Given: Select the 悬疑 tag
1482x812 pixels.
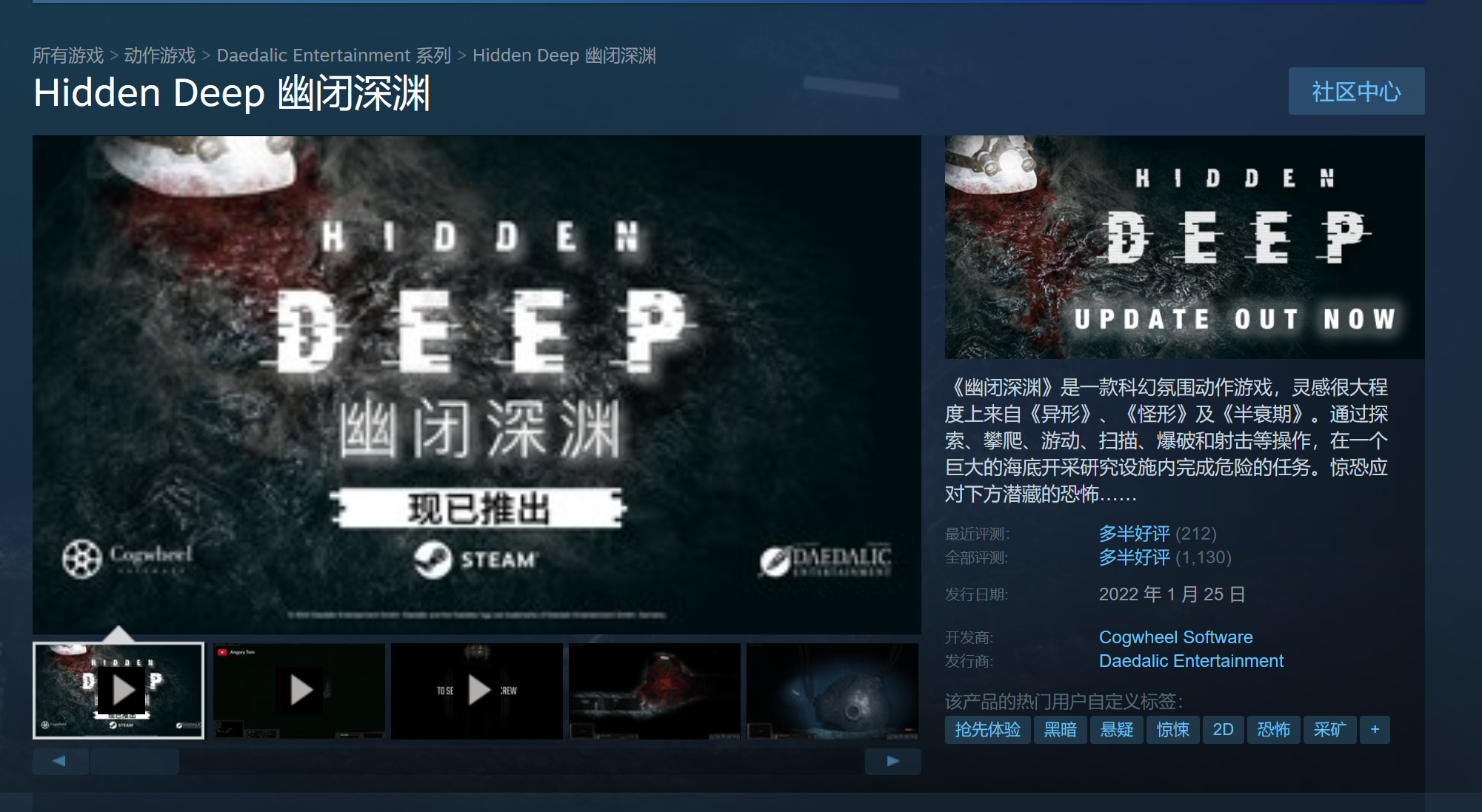Looking at the screenshot, I should [1117, 730].
